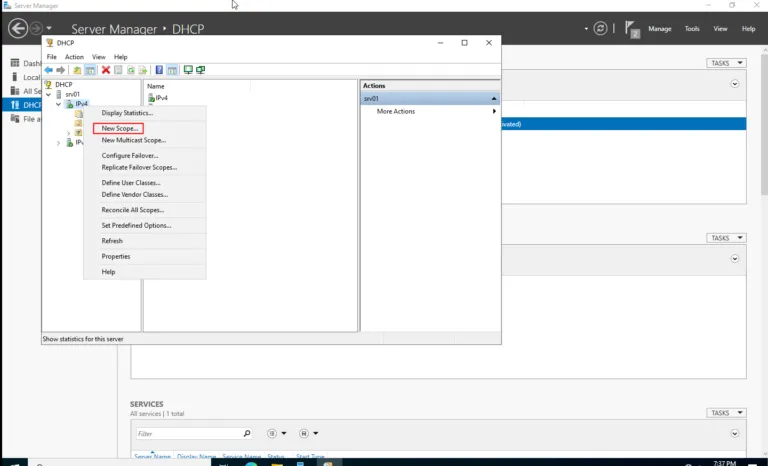Screen dimensions: 768x466
Task: Collapse the srv01 node in DHCP tree
Action: 48,94
